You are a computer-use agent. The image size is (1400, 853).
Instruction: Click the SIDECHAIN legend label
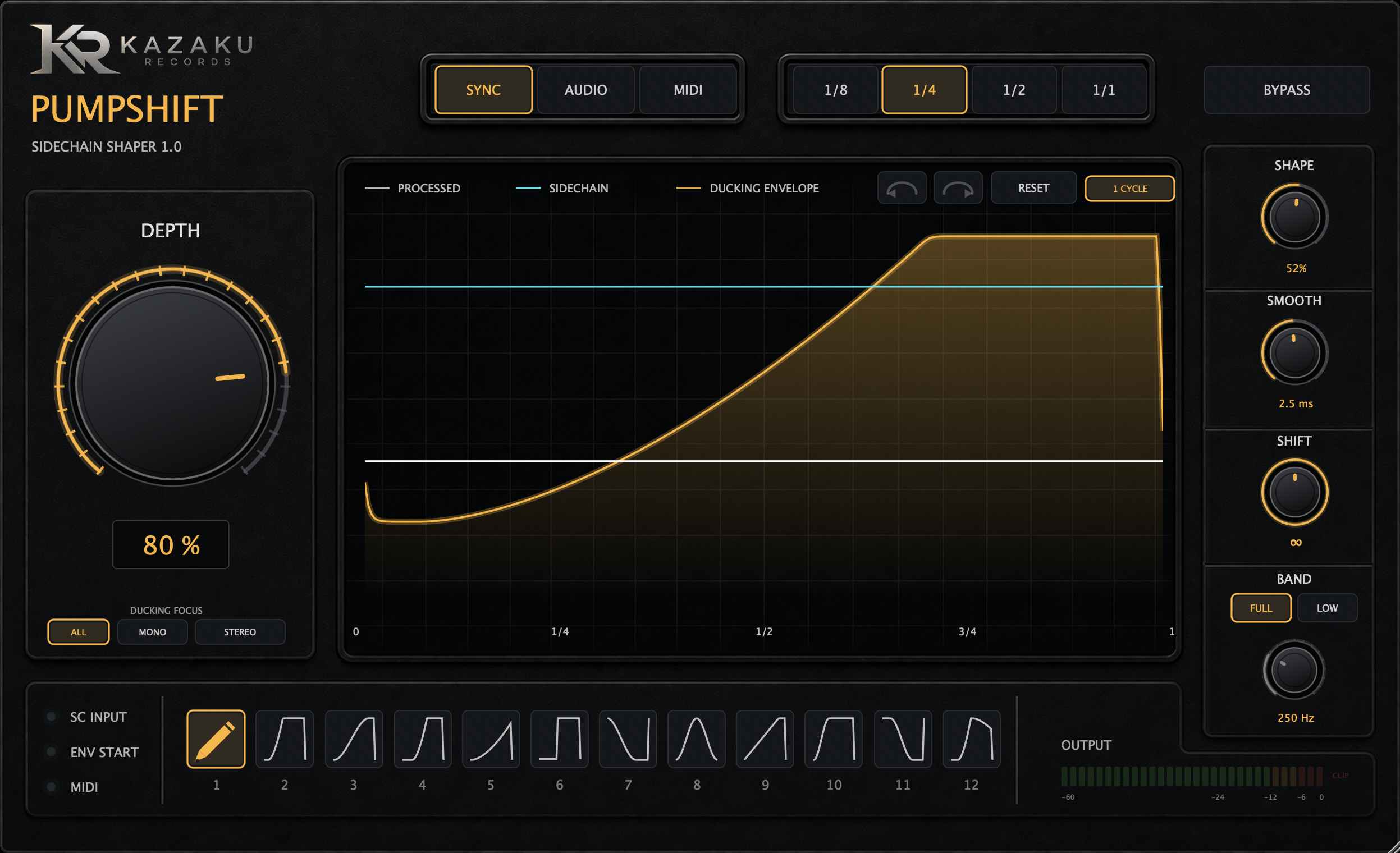pos(578,188)
